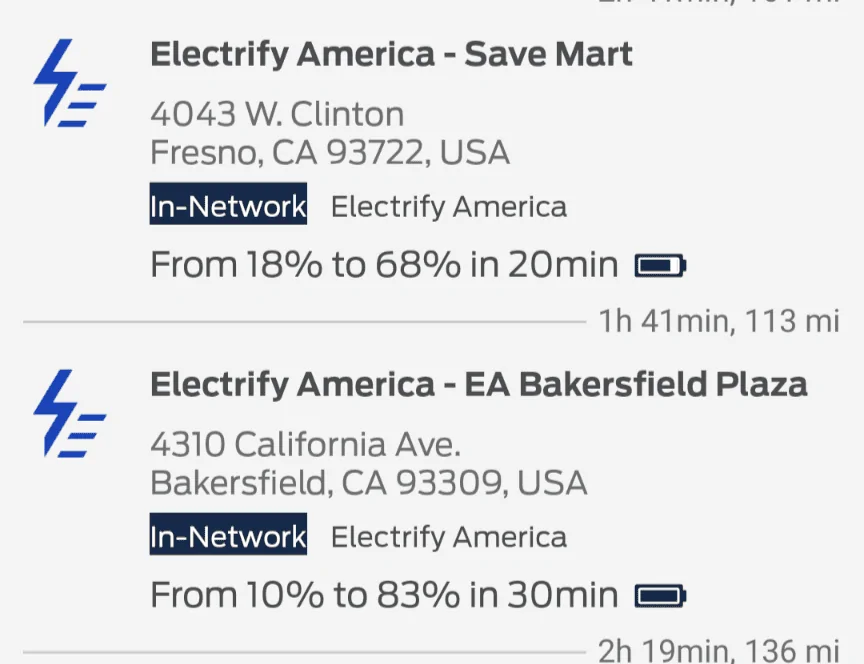Viewport: 864px width, 664px height.
Task: Tap "From 10% to 83% in 30min" charge estimate
Action: 384,596
